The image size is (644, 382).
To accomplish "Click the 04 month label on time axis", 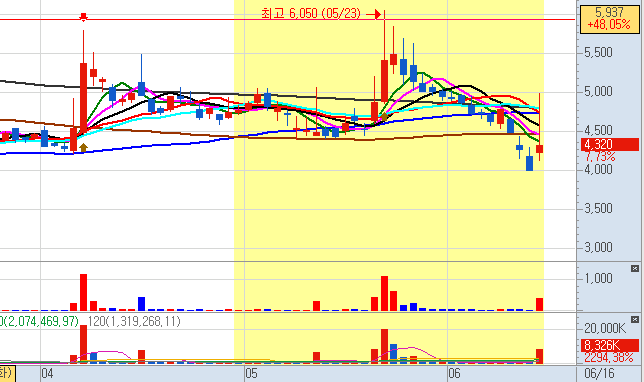I will click(x=47, y=374).
